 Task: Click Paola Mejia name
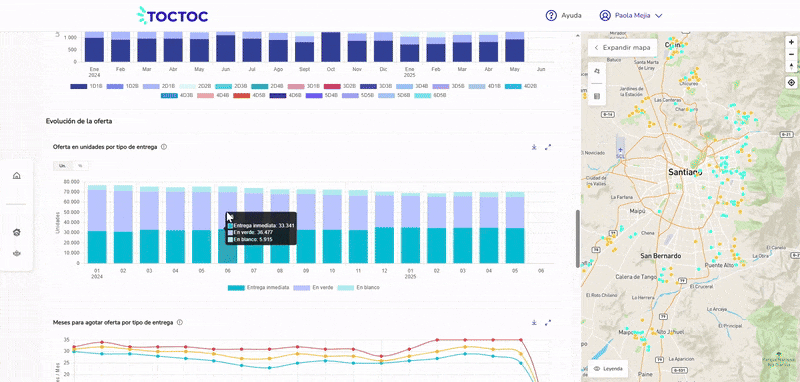(632, 16)
